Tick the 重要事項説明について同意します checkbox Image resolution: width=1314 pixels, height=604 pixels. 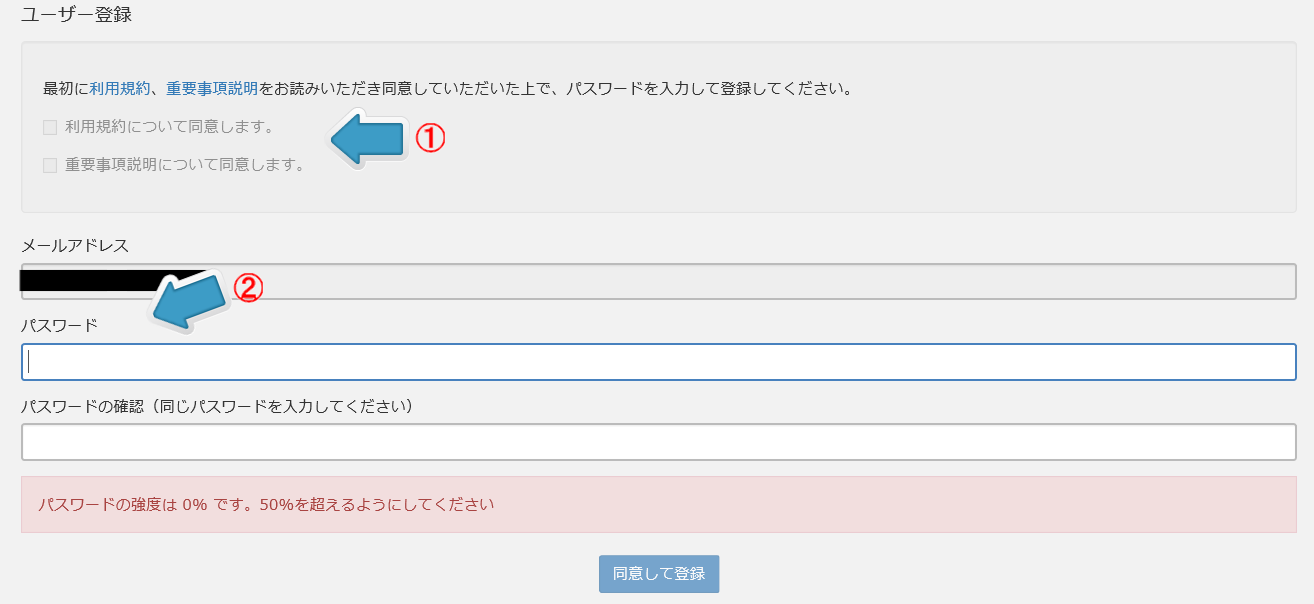point(50,165)
